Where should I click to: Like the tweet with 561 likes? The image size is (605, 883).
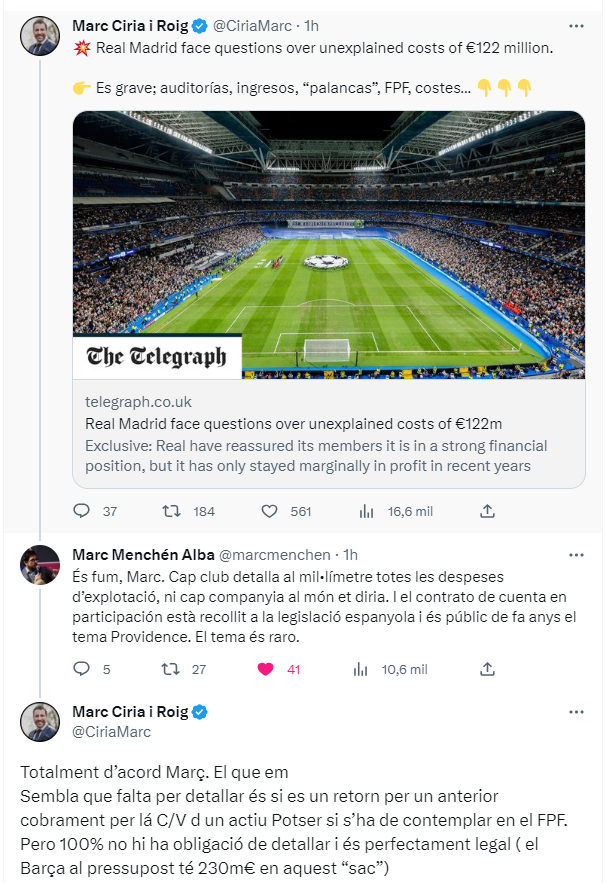(x=269, y=511)
